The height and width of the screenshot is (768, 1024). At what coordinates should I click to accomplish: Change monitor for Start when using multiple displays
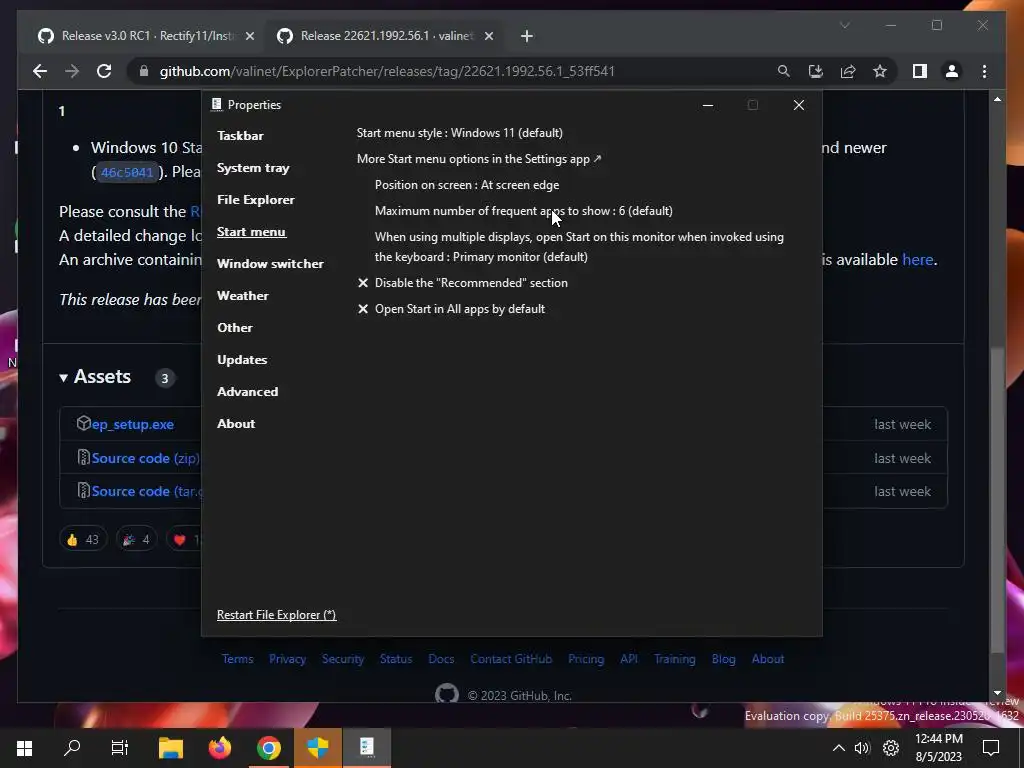pyautogui.click(x=579, y=247)
